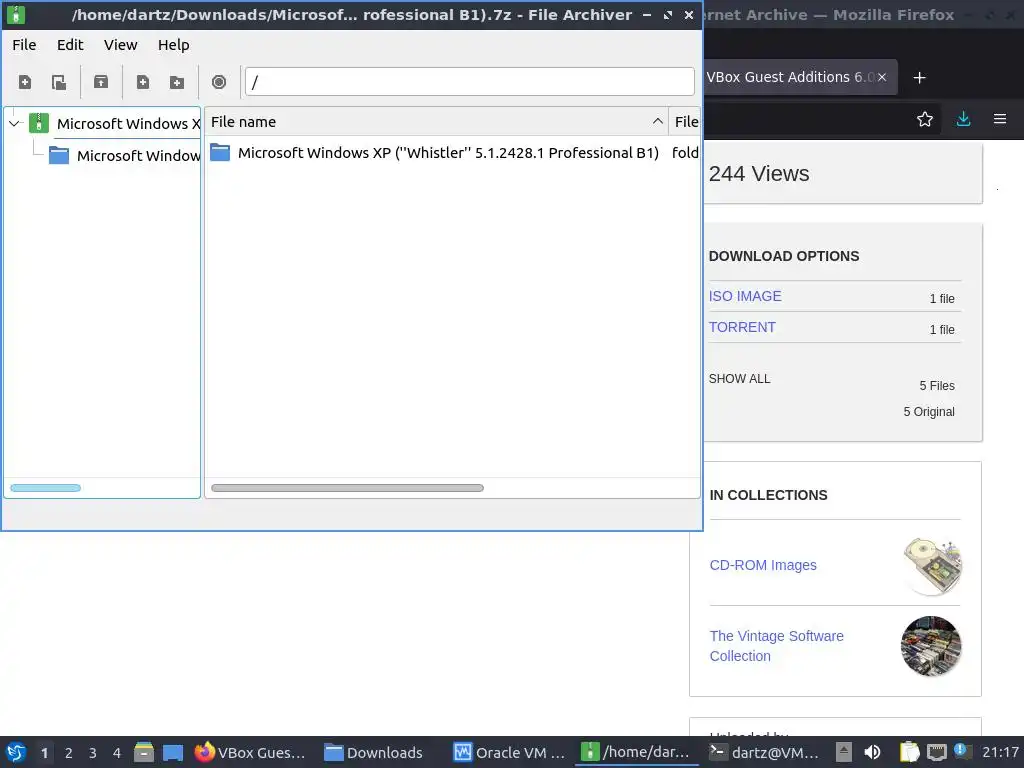Click the 'fold' type cell in file list
The image size is (1024, 768).
tap(685, 153)
